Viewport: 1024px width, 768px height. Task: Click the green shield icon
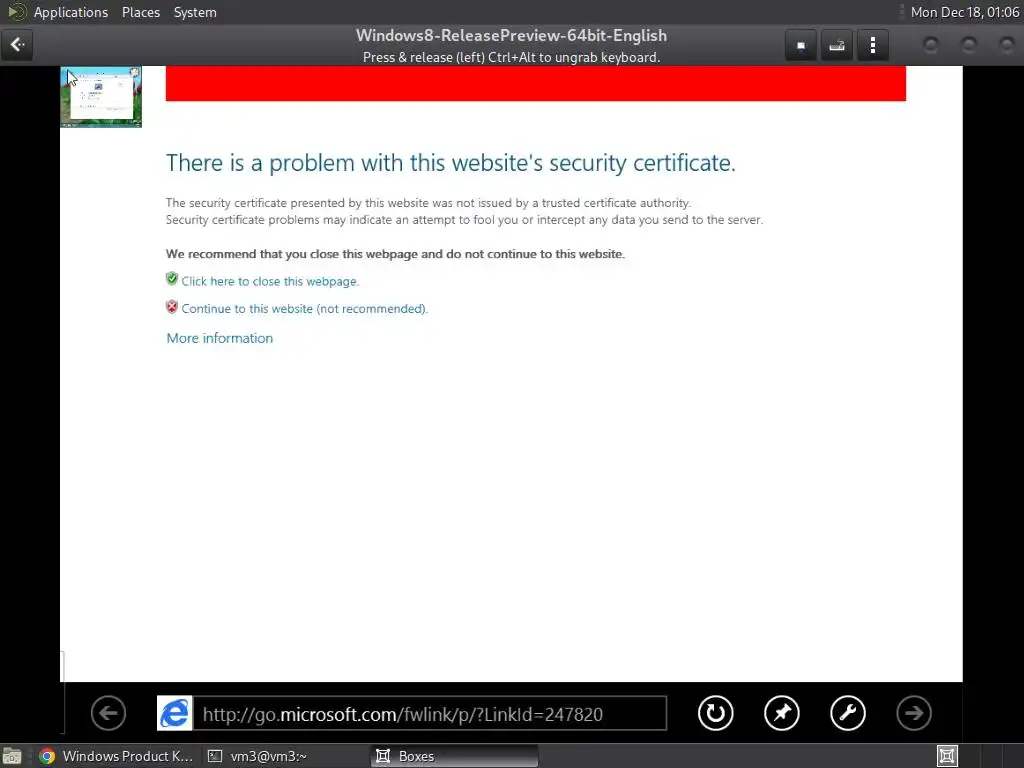tap(172, 279)
